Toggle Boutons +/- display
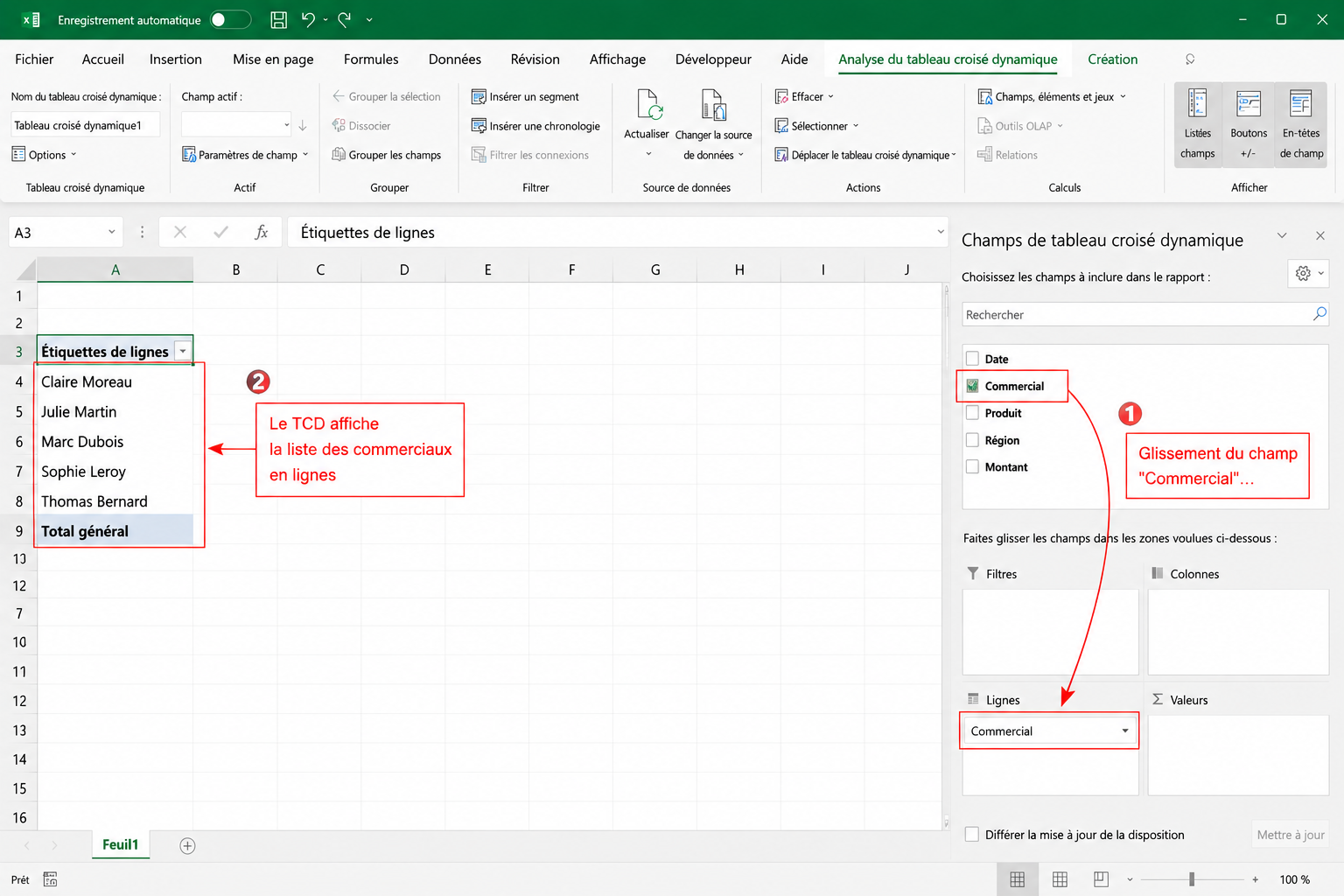This screenshot has width=1344, height=896. click(x=1249, y=123)
